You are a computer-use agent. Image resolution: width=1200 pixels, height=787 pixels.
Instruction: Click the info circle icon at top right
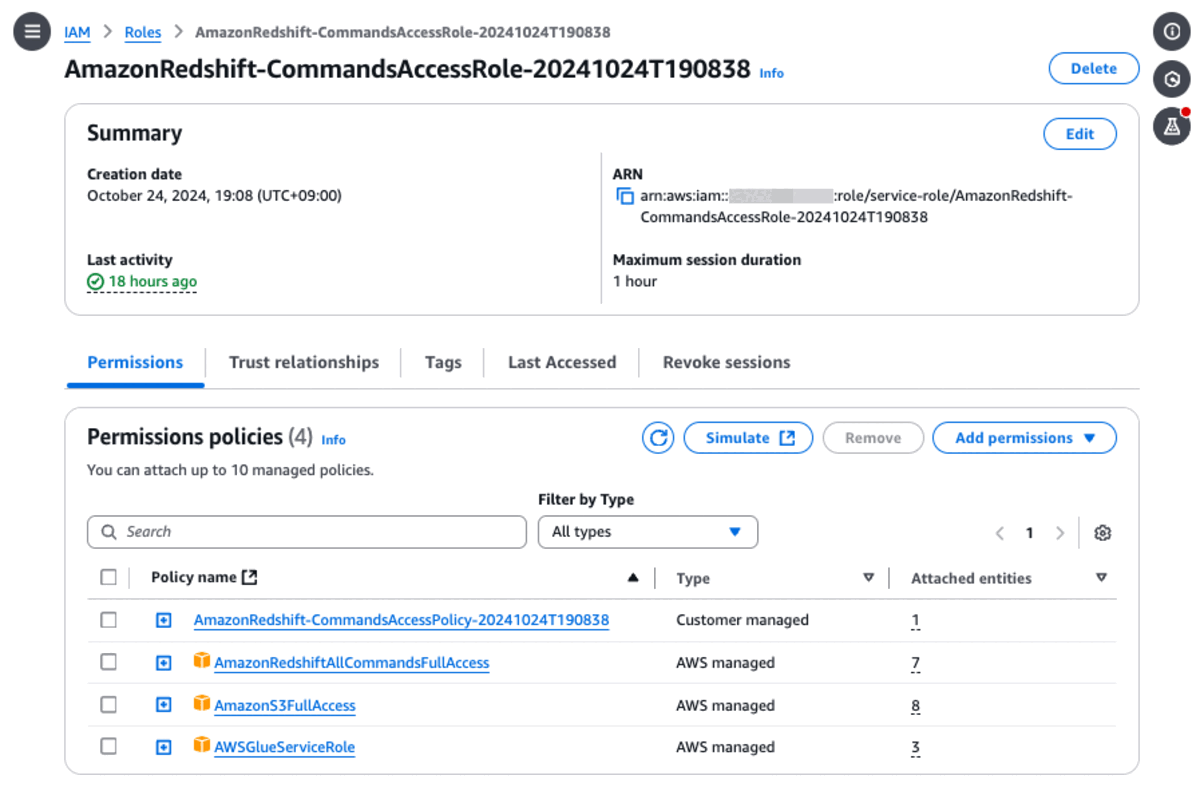coord(1172,32)
